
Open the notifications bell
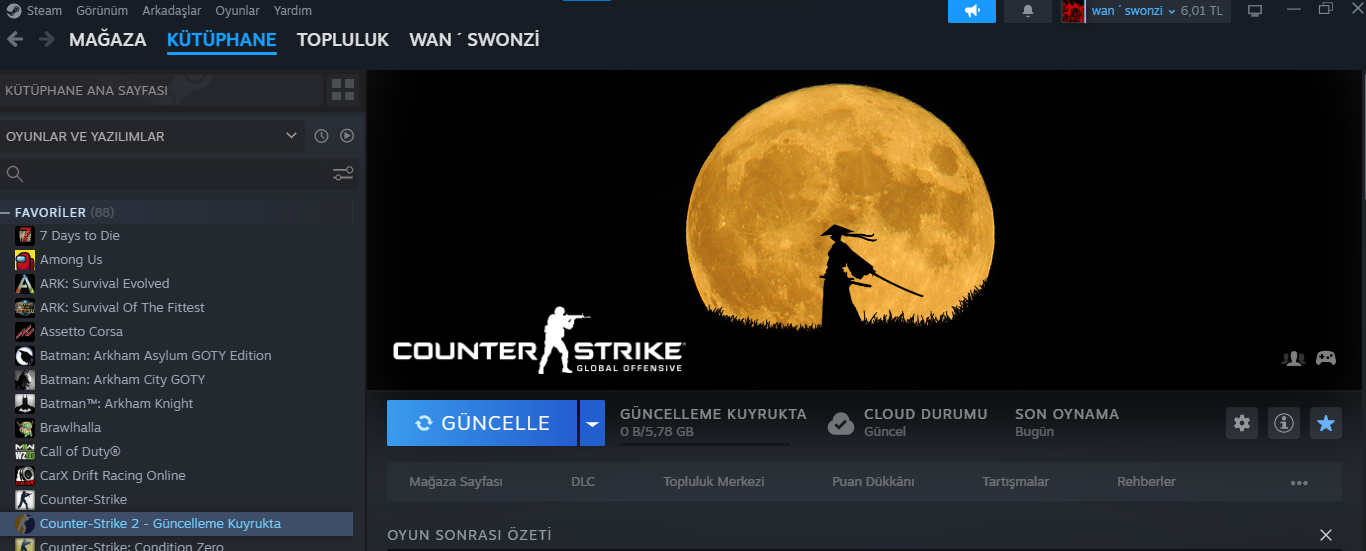pyautogui.click(x=1028, y=11)
